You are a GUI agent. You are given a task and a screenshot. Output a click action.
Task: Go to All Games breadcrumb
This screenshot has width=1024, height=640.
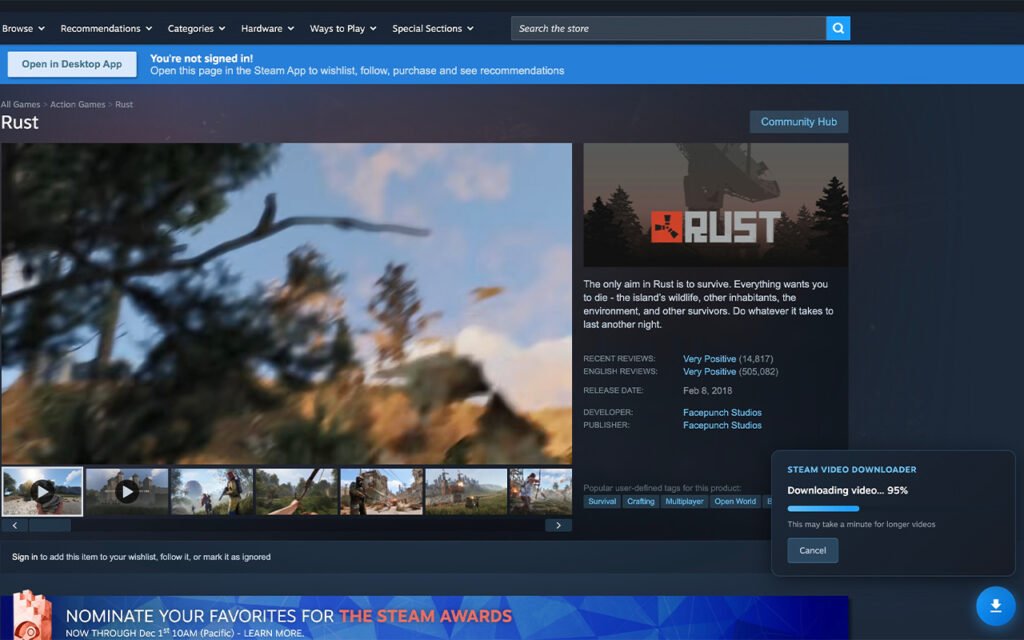(20, 104)
